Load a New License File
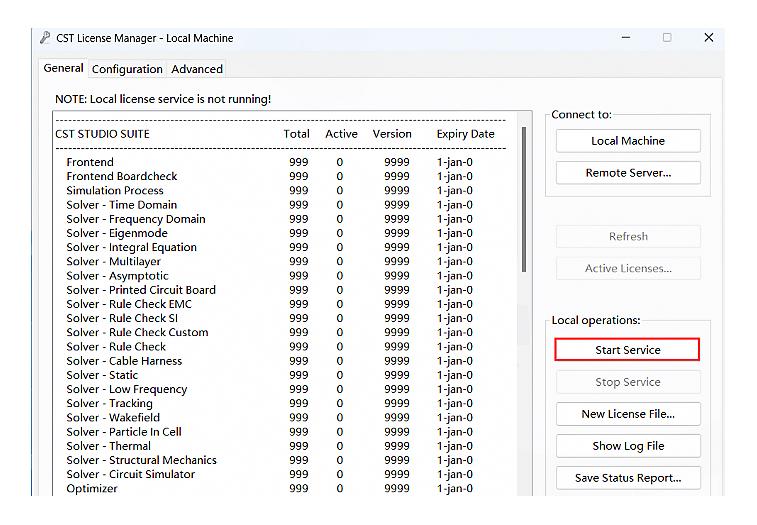The height and width of the screenshot is (525, 757). (x=628, y=414)
